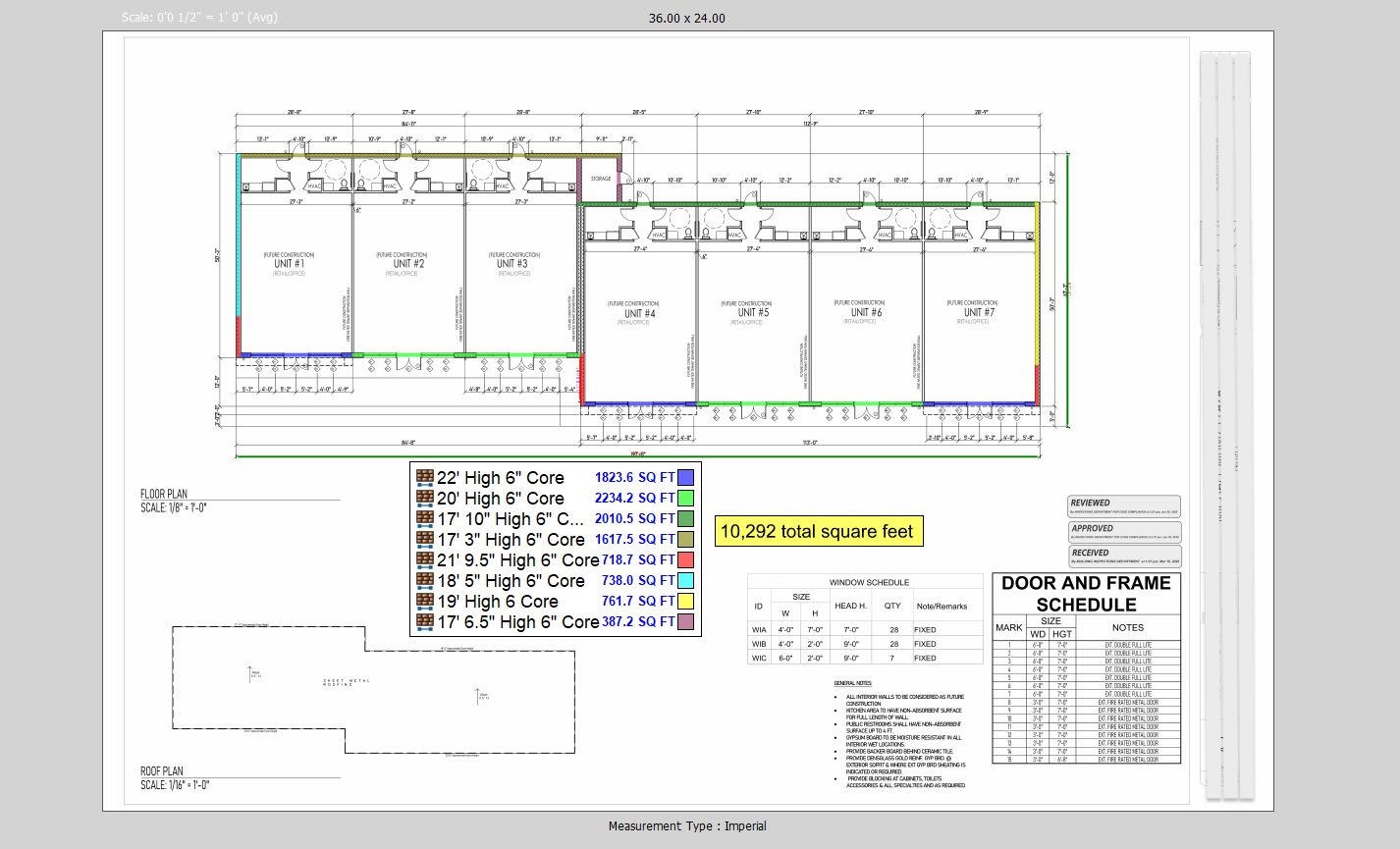Image resolution: width=1400 pixels, height=849 pixels.
Task: Select the "387.2 SQ FT" area value
Action: click(x=638, y=621)
